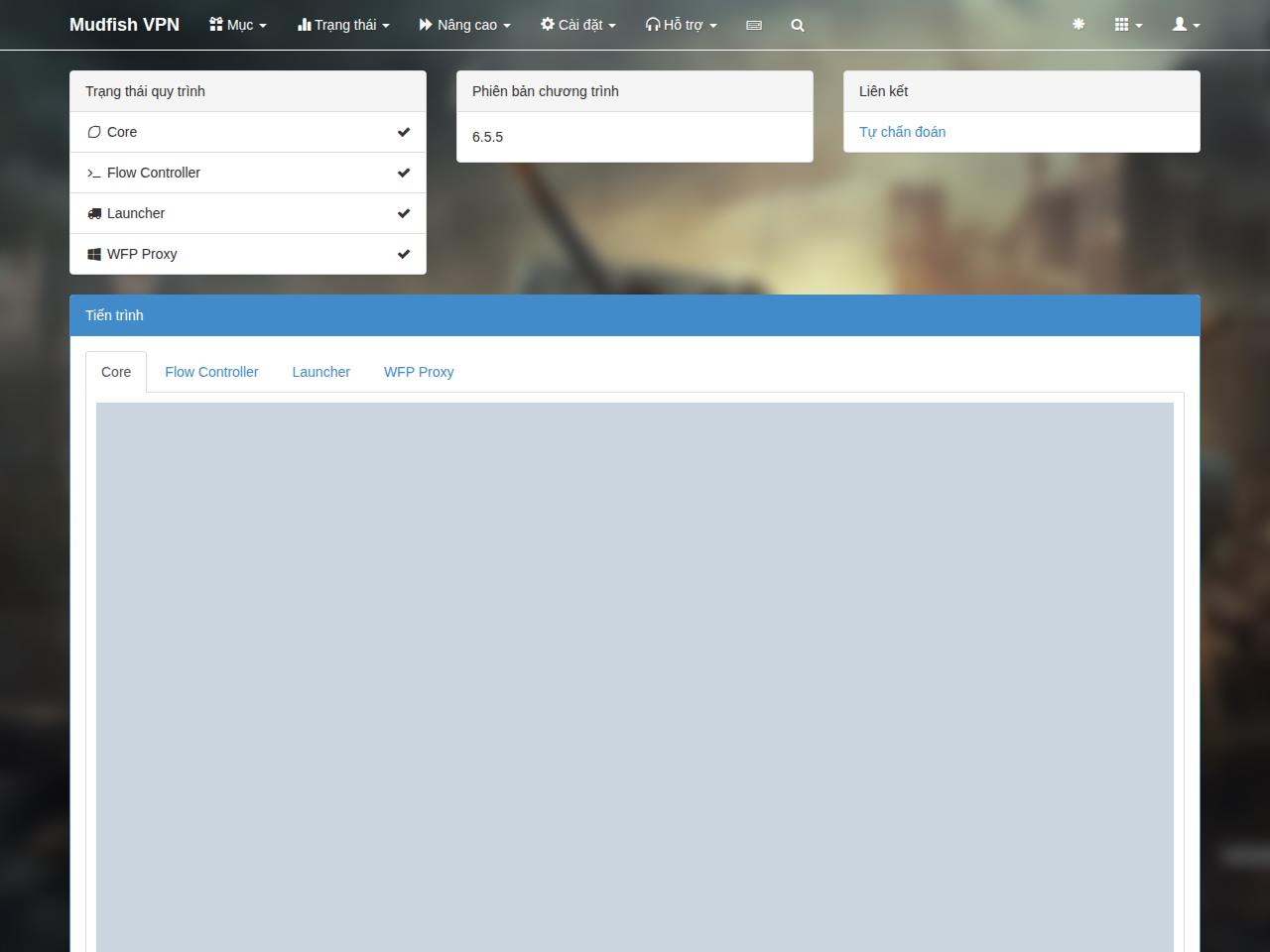Click the asterisk icon in the top bar
The height and width of the screenshot is (952, 1270).
(1079, 24)
